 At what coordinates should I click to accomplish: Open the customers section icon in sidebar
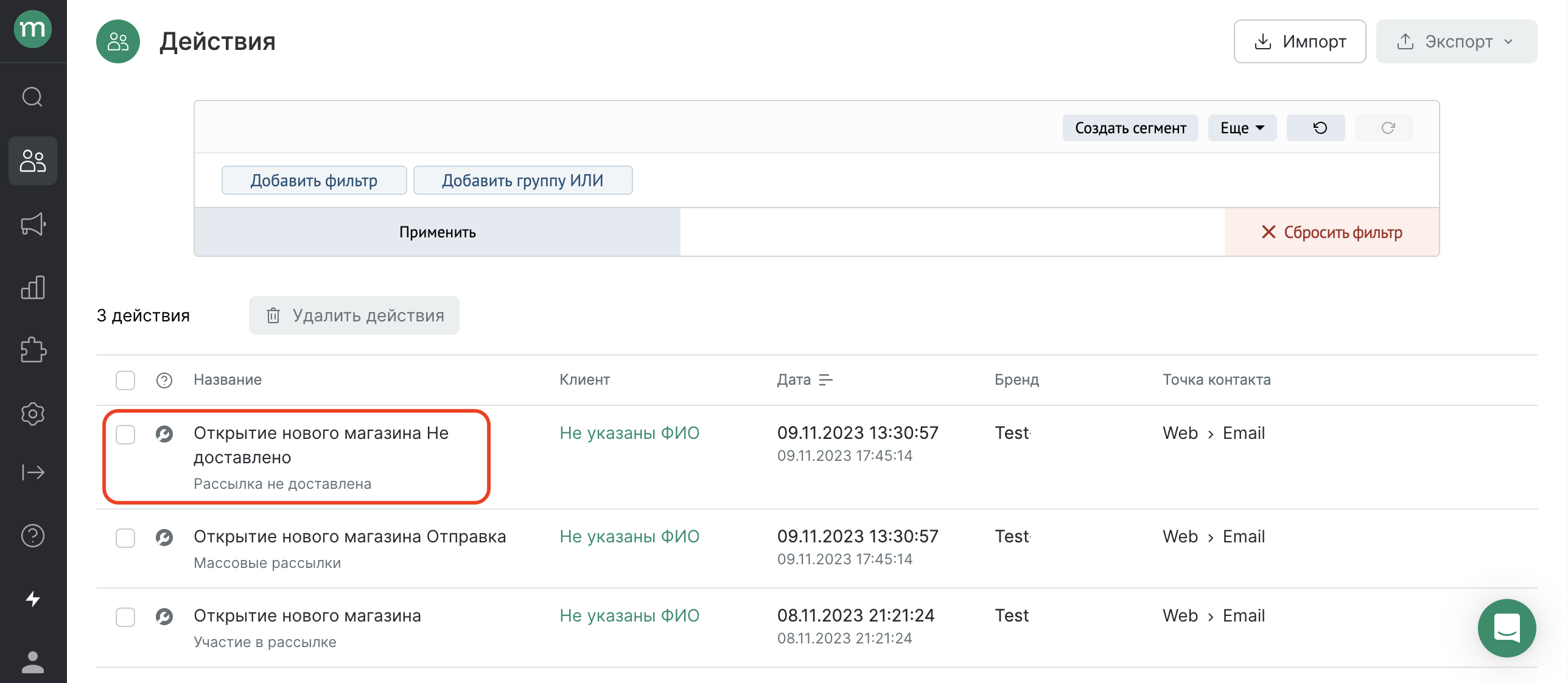coord(33,161)
